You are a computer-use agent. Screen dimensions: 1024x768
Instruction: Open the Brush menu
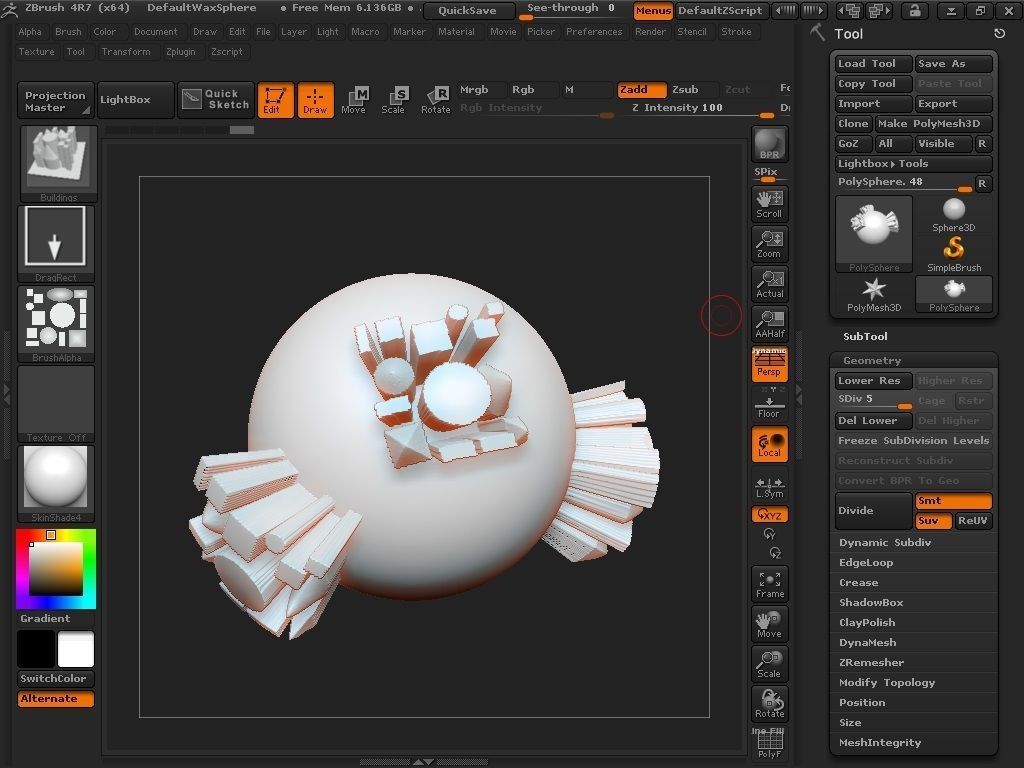click(68, 31)
